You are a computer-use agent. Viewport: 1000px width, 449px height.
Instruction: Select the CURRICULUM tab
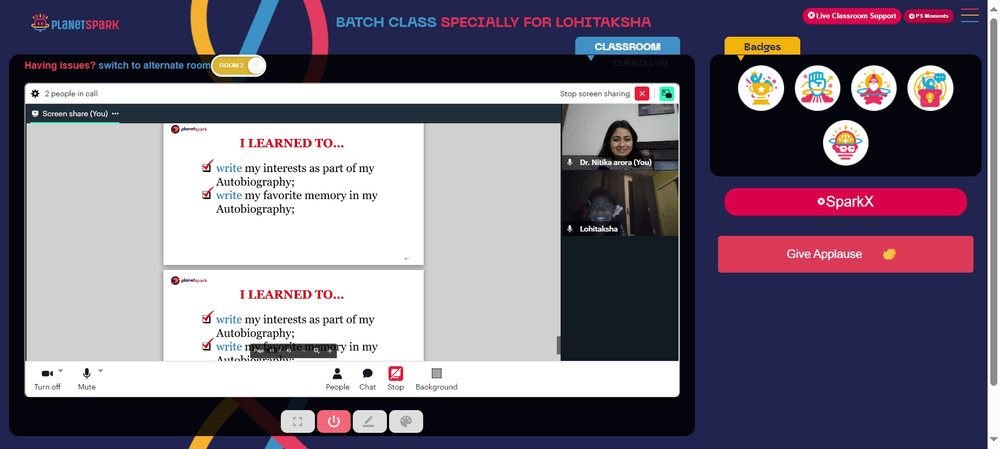pos(640,63)
